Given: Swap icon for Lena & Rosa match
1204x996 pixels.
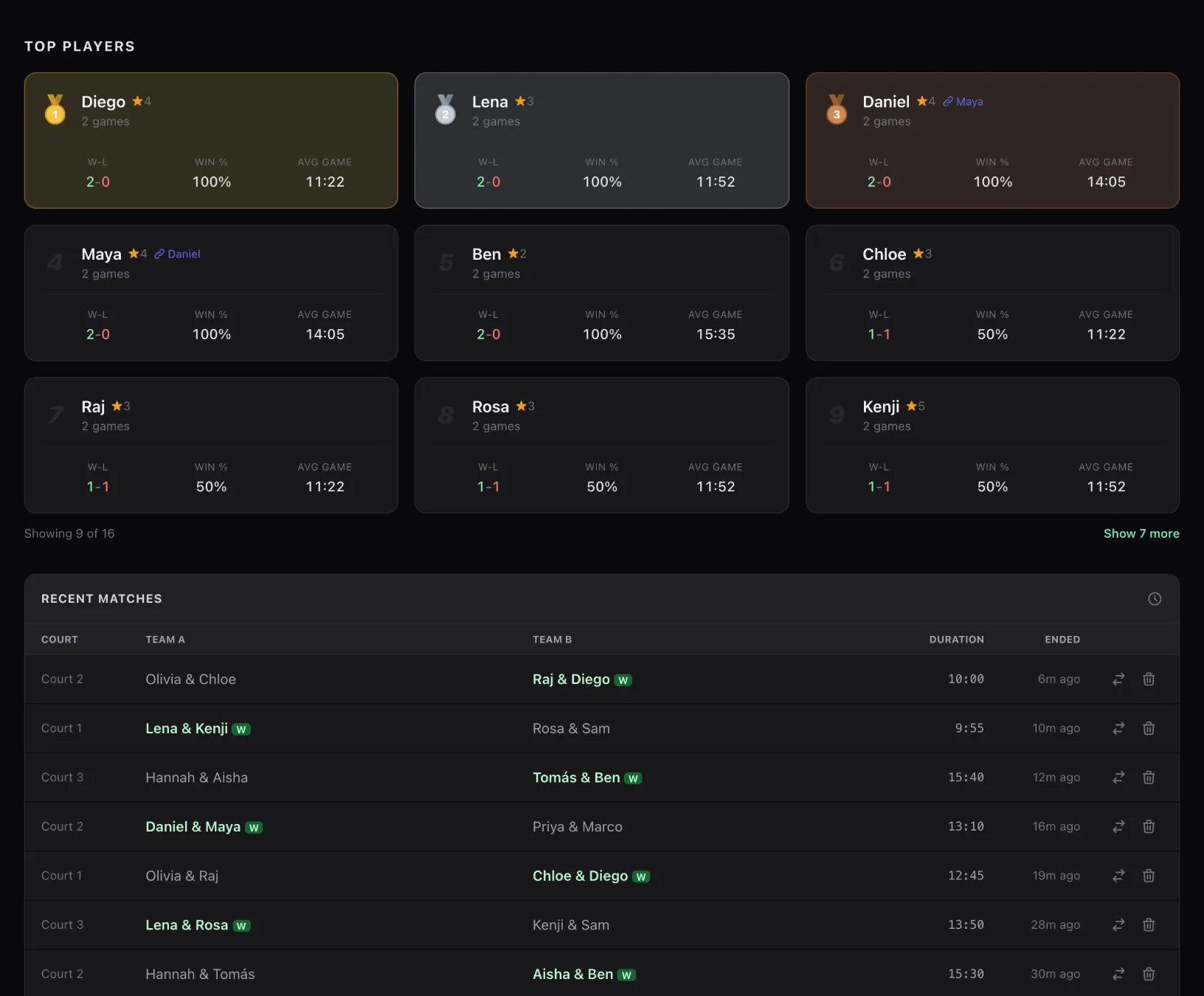Looking at the screenshot, I should tap(1118, 925).
